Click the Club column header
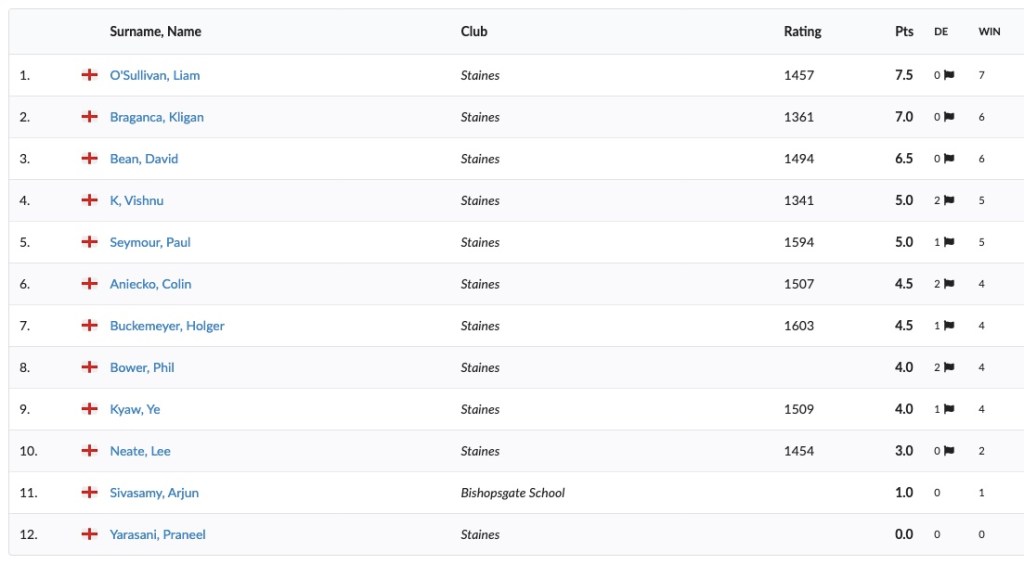Image resolution: width=1024 pixels, height=565 pixels. (474, 31)
